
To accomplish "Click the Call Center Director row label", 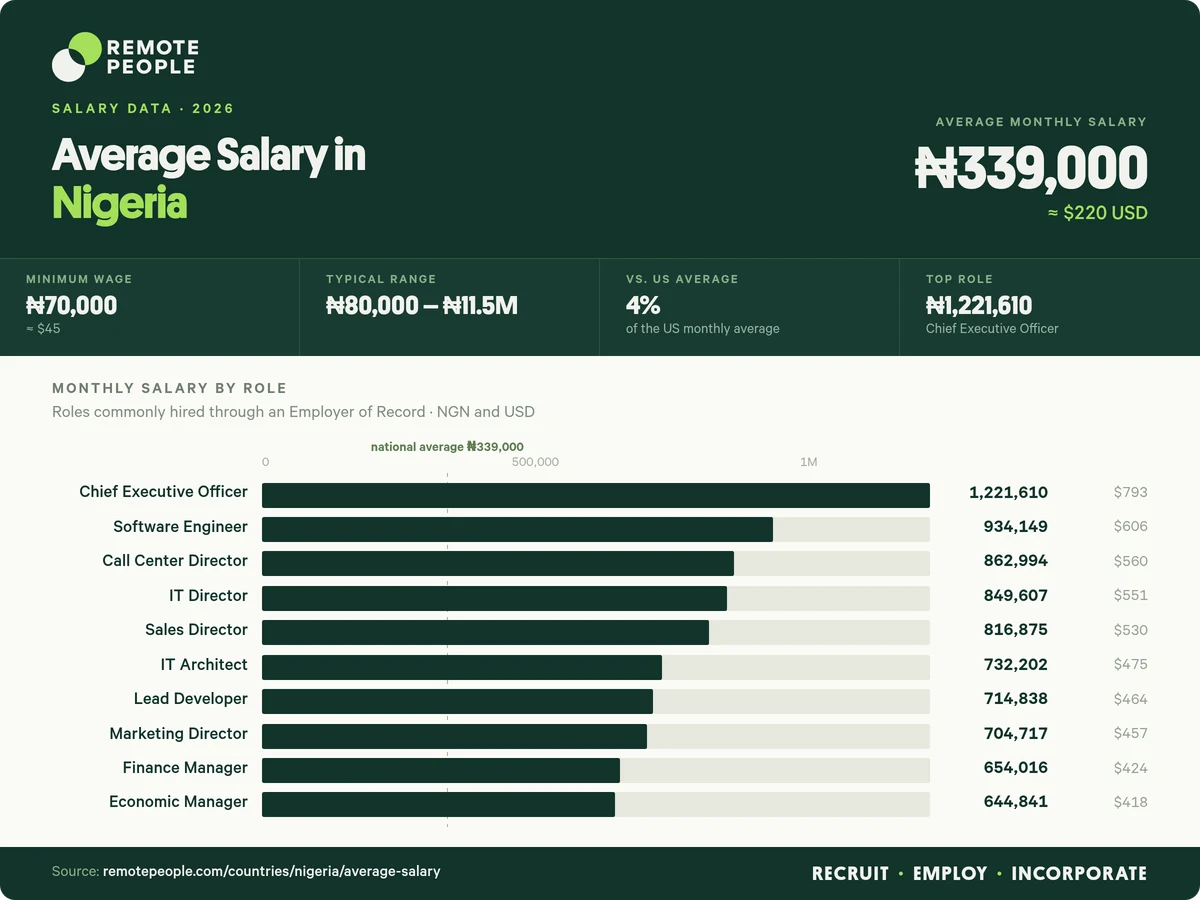I will (175, 560).
